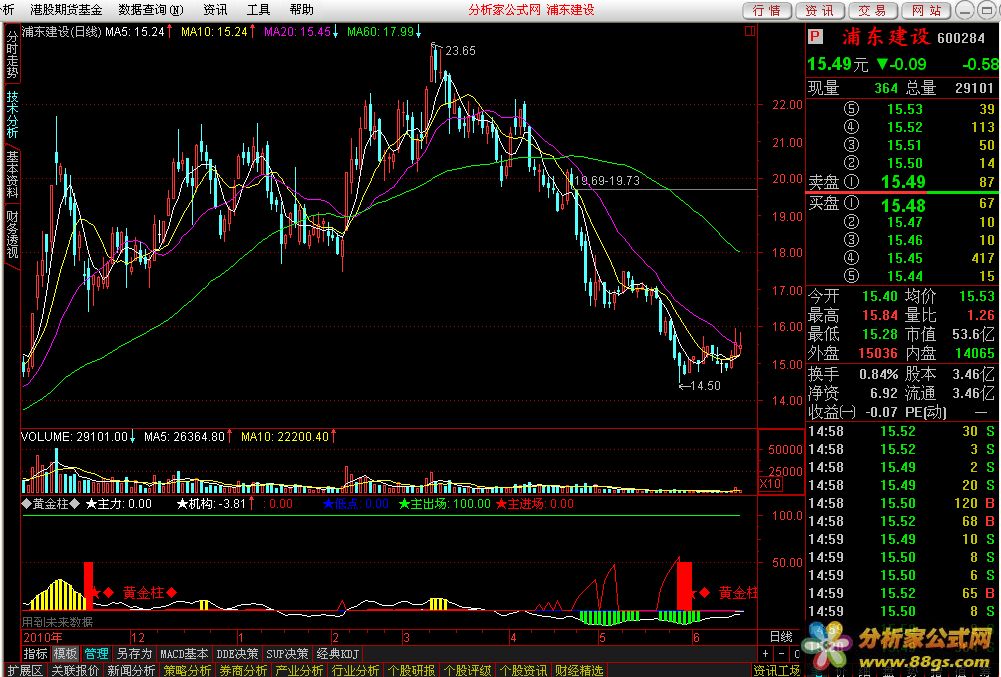Click the minus zoom-out button below 日线

tap(781, 654)
